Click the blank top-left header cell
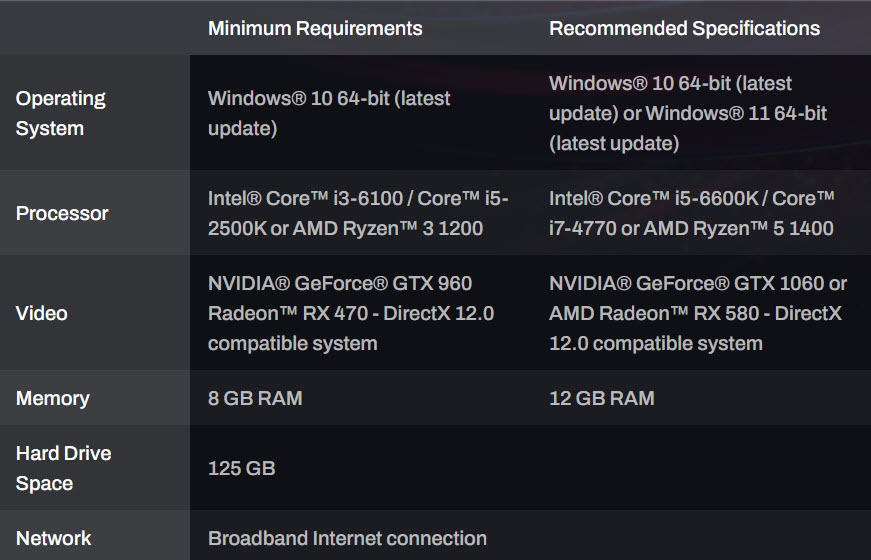Image resolution: width=871 pixels, height=560 pixels. [95, 28]
